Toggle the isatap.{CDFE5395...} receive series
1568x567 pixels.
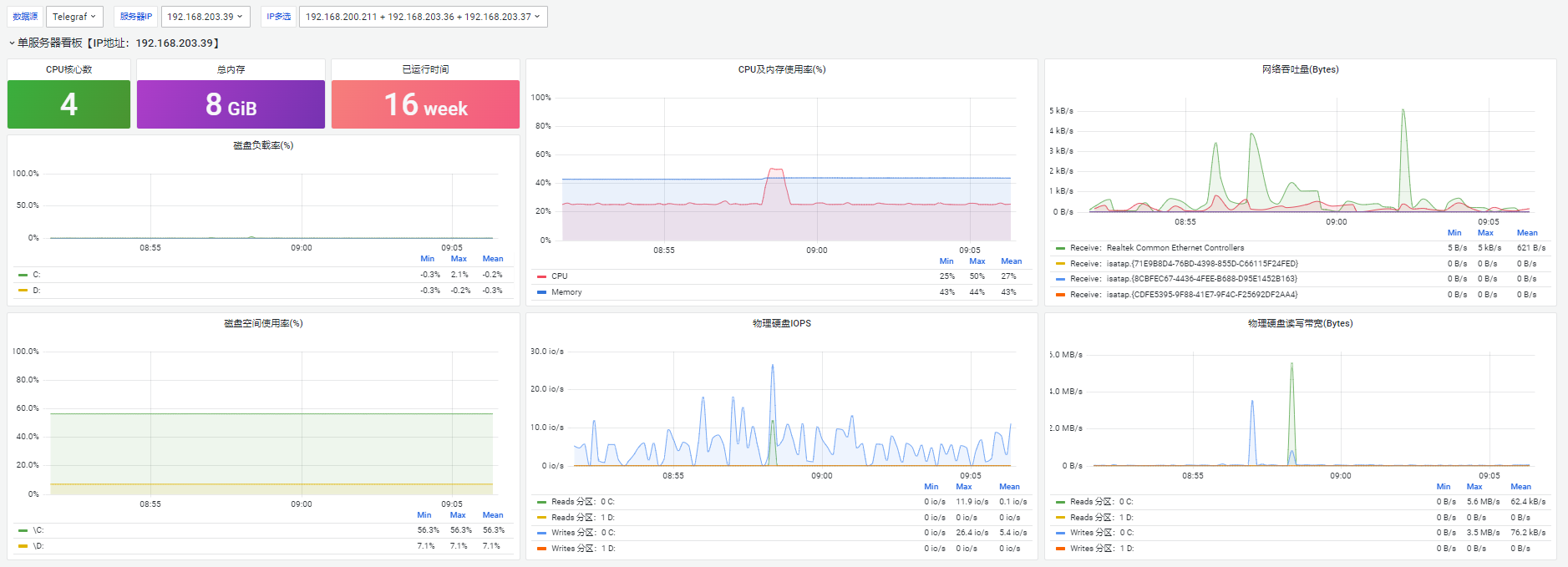[x=1184, y=295]
